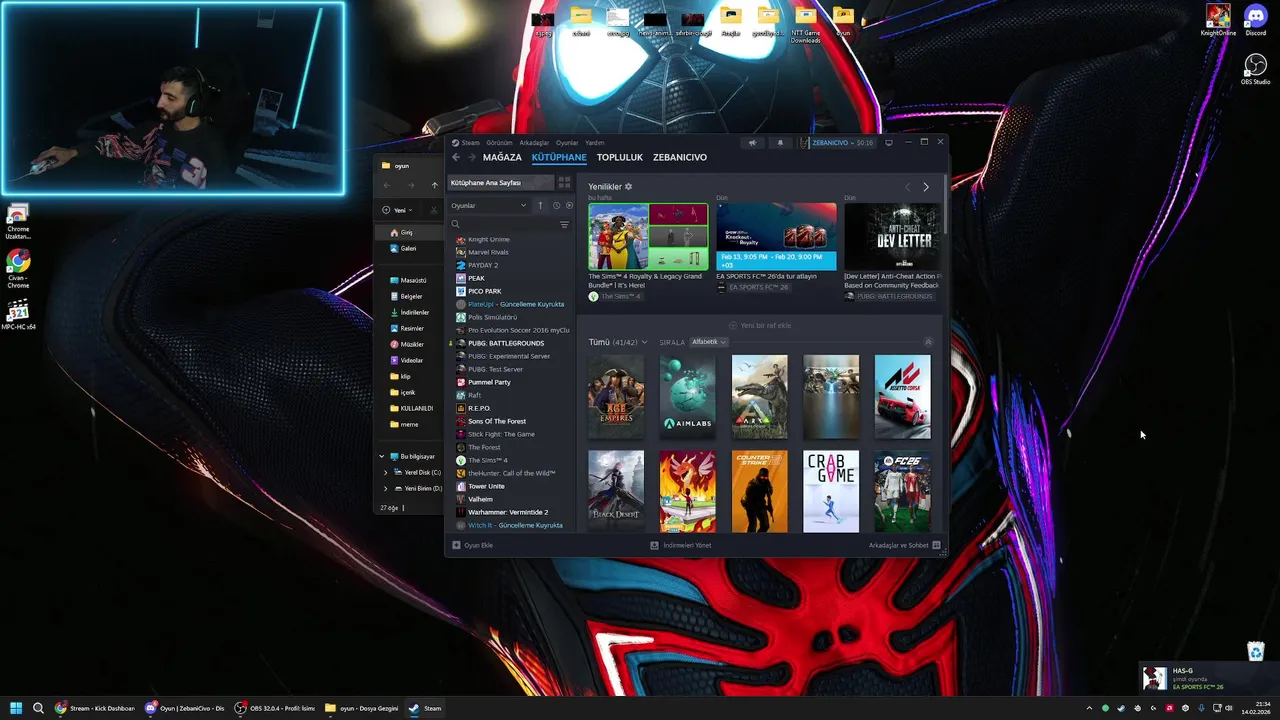This screenshot has height=720, width=1280.
Task: Open the Alfabetik sort dropdown
Action: point(708,342)
